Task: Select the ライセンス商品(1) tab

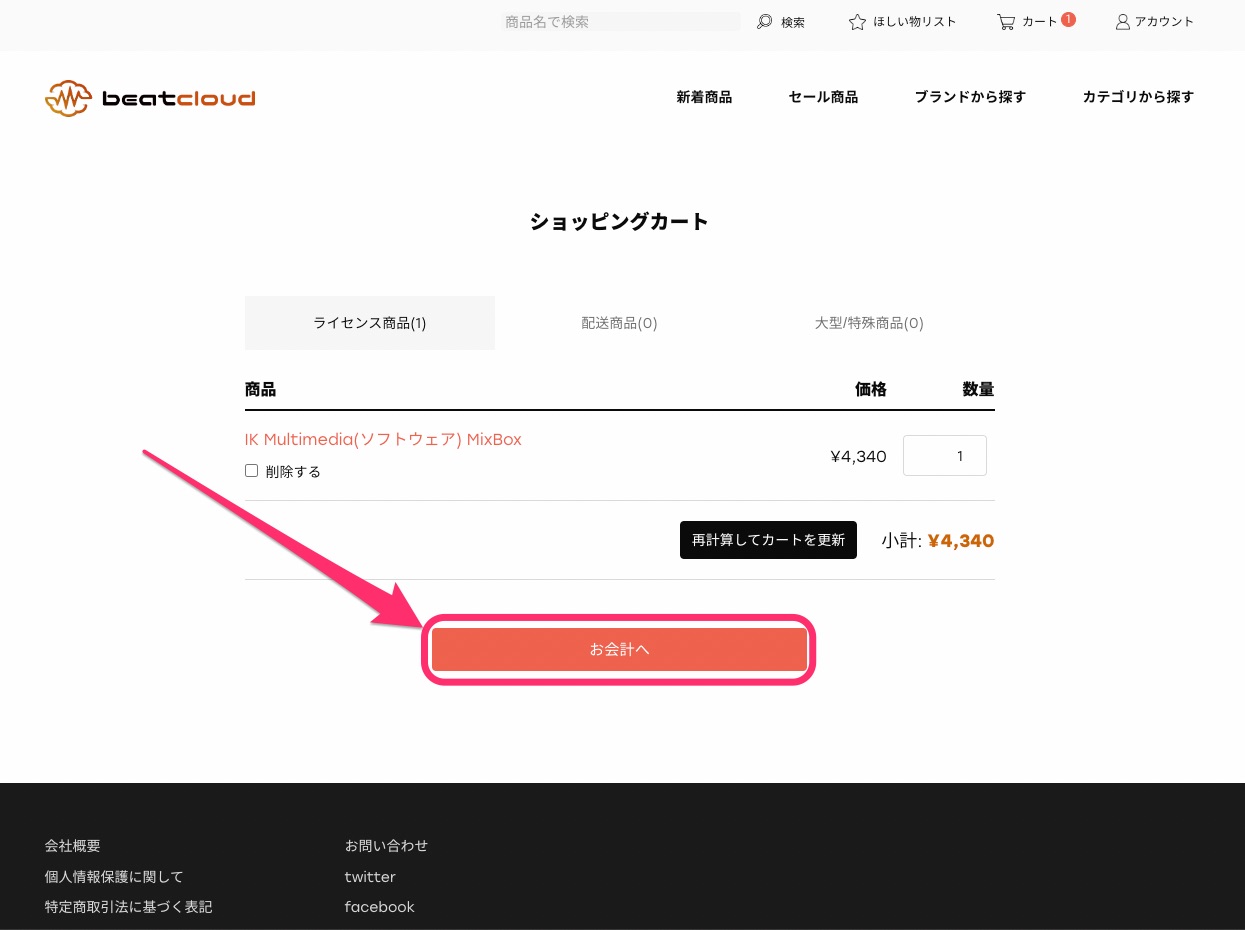Action: (369, 323)
